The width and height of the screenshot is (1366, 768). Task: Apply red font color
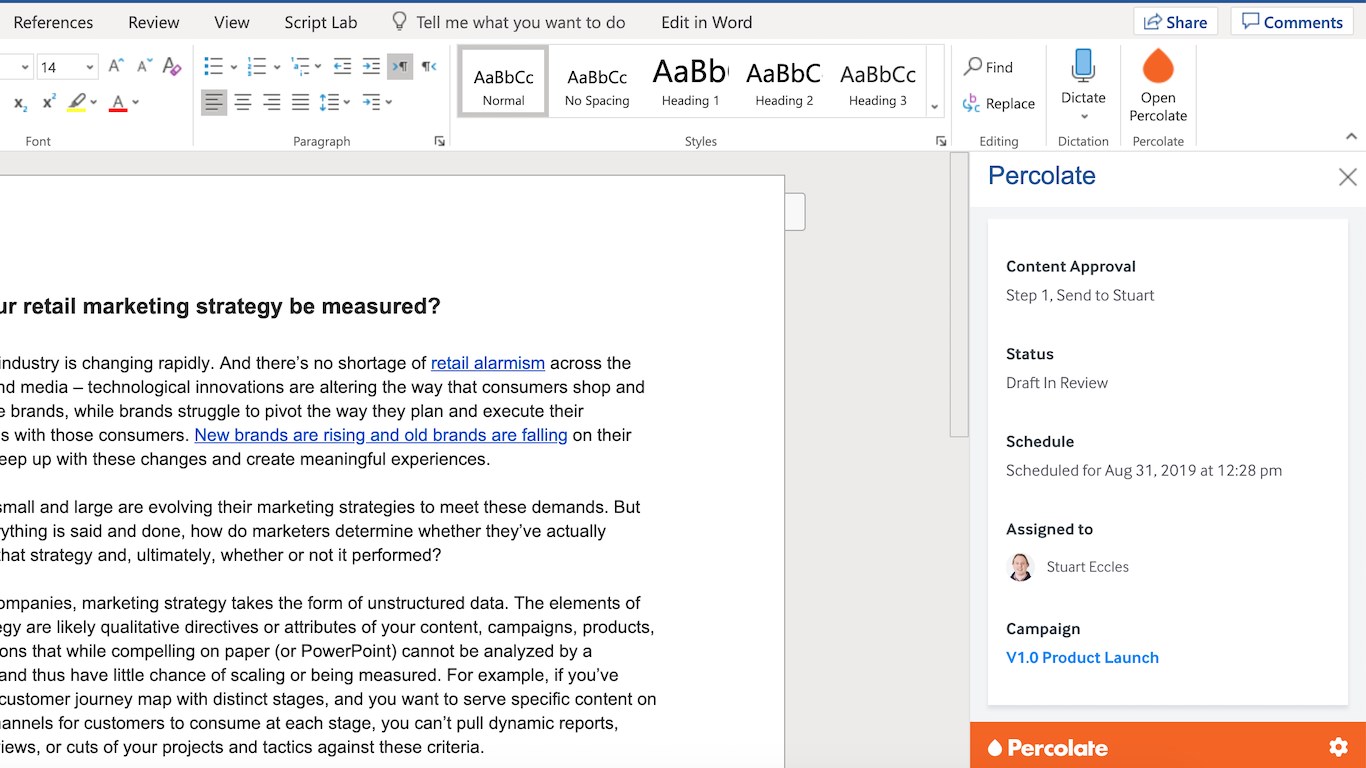click(118, 102)
